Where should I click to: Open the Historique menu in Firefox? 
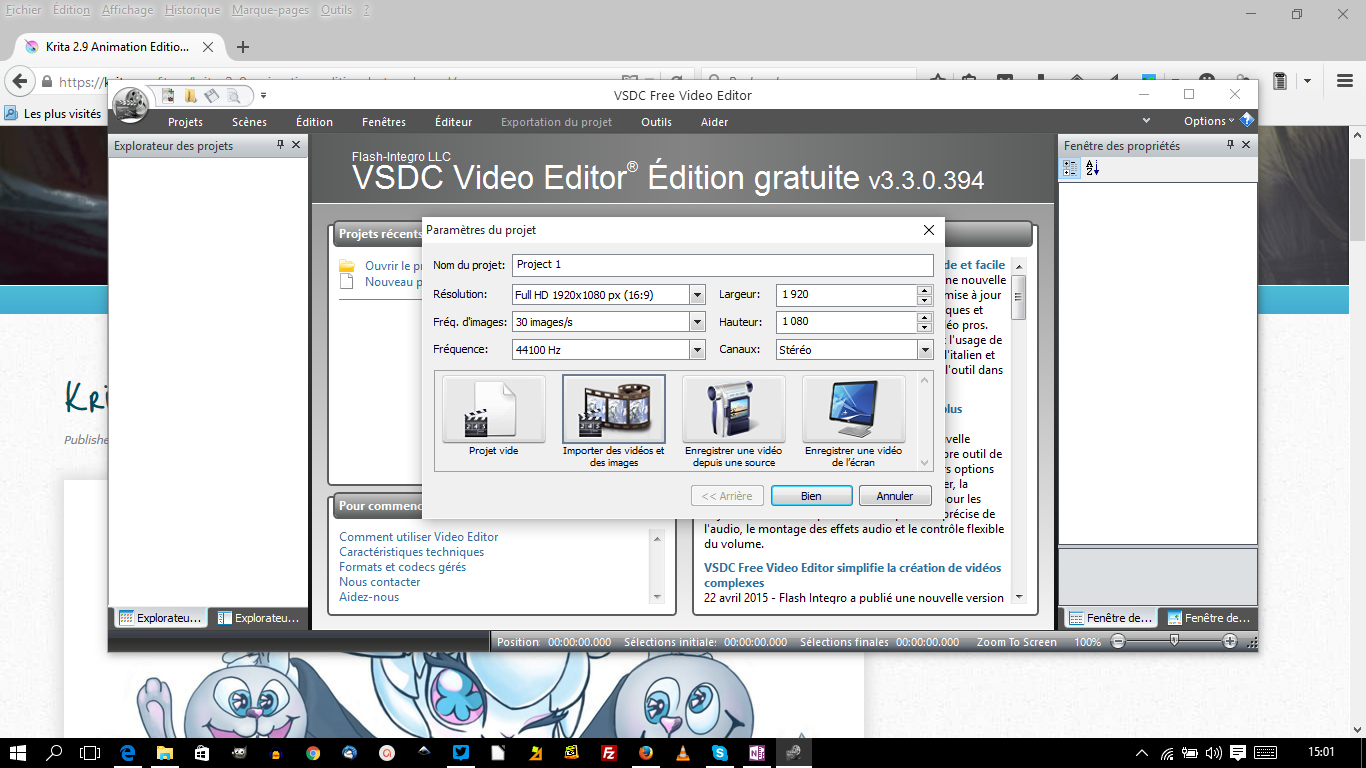192,10
